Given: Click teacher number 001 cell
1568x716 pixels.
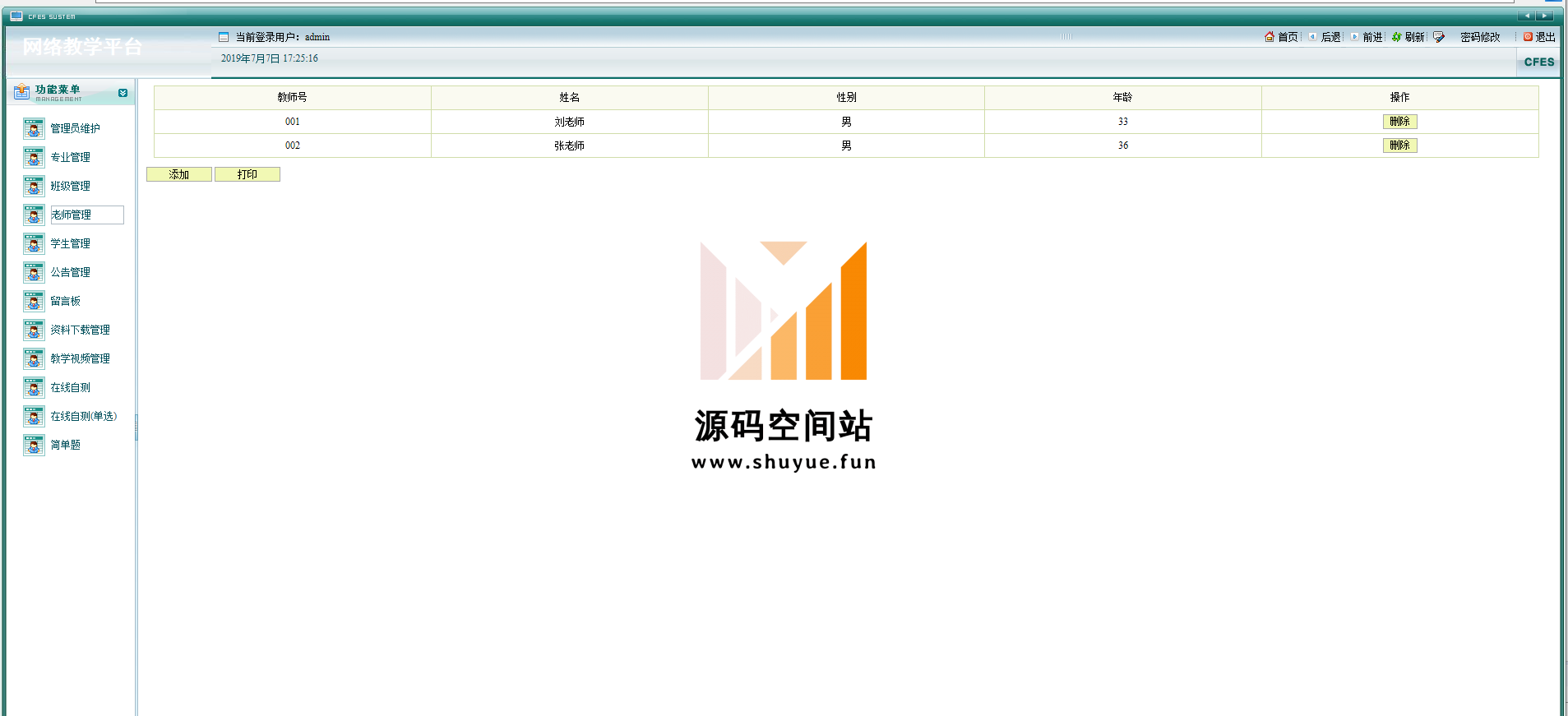Looking at the screenshot, I should click(293, 122).
